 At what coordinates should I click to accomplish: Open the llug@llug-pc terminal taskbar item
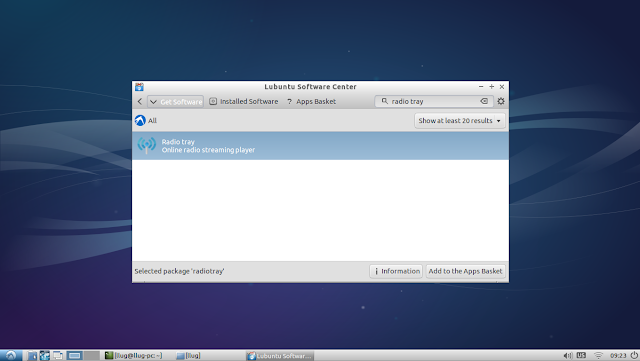click(133, 355)
